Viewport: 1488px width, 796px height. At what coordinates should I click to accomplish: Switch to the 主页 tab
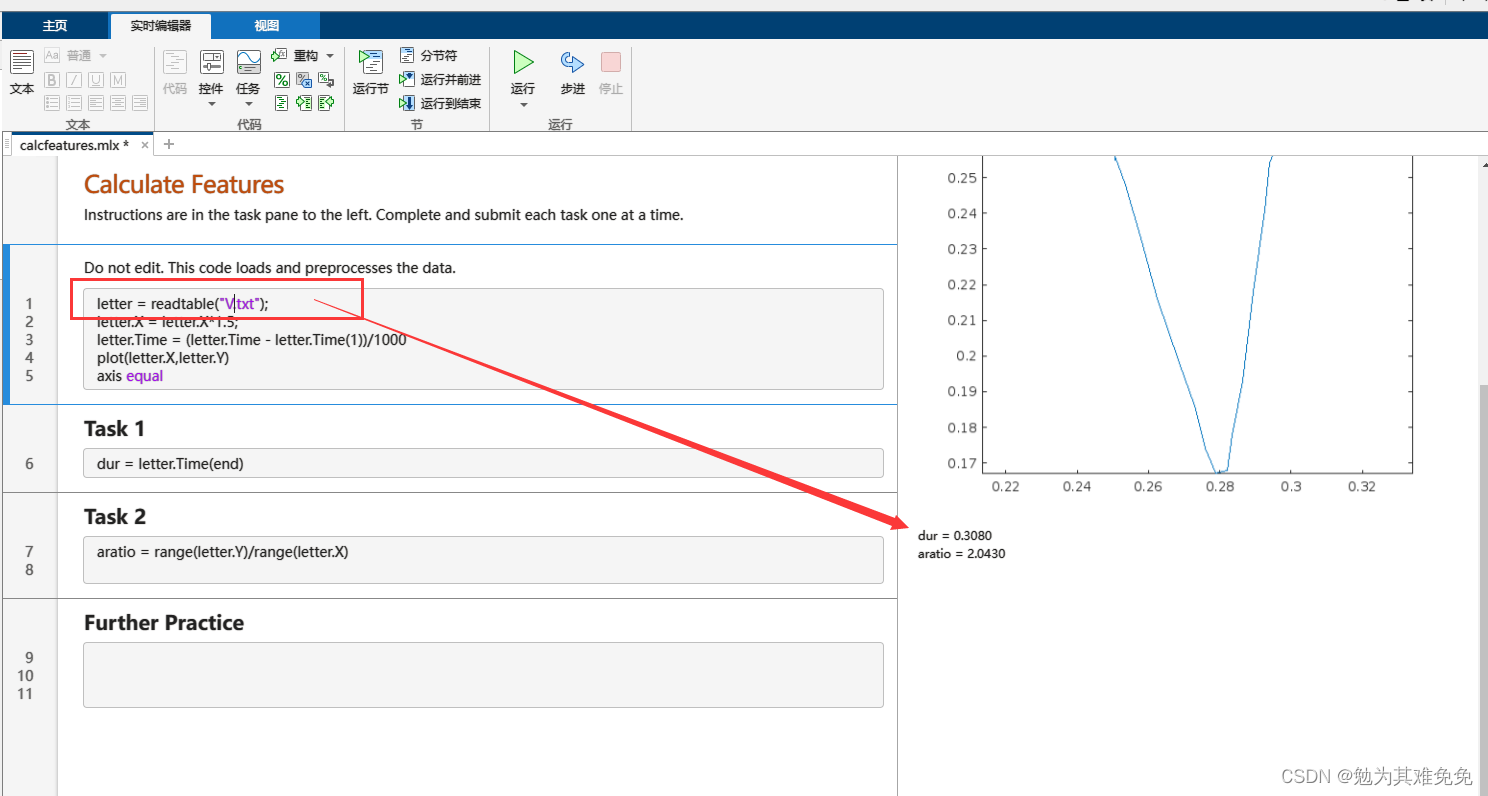click(x=55, y=25)
